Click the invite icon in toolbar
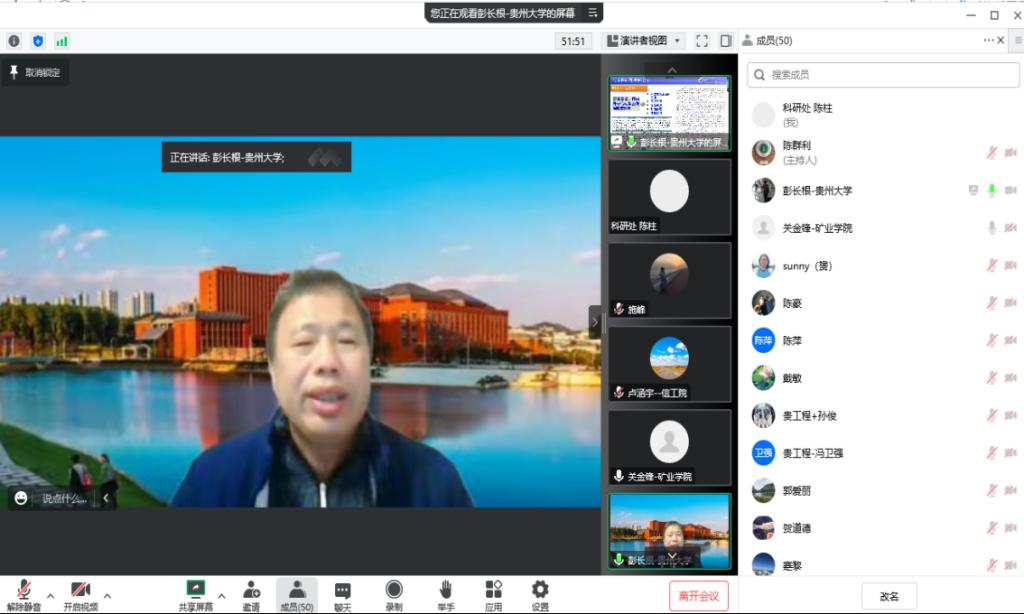 pos(251,590)
